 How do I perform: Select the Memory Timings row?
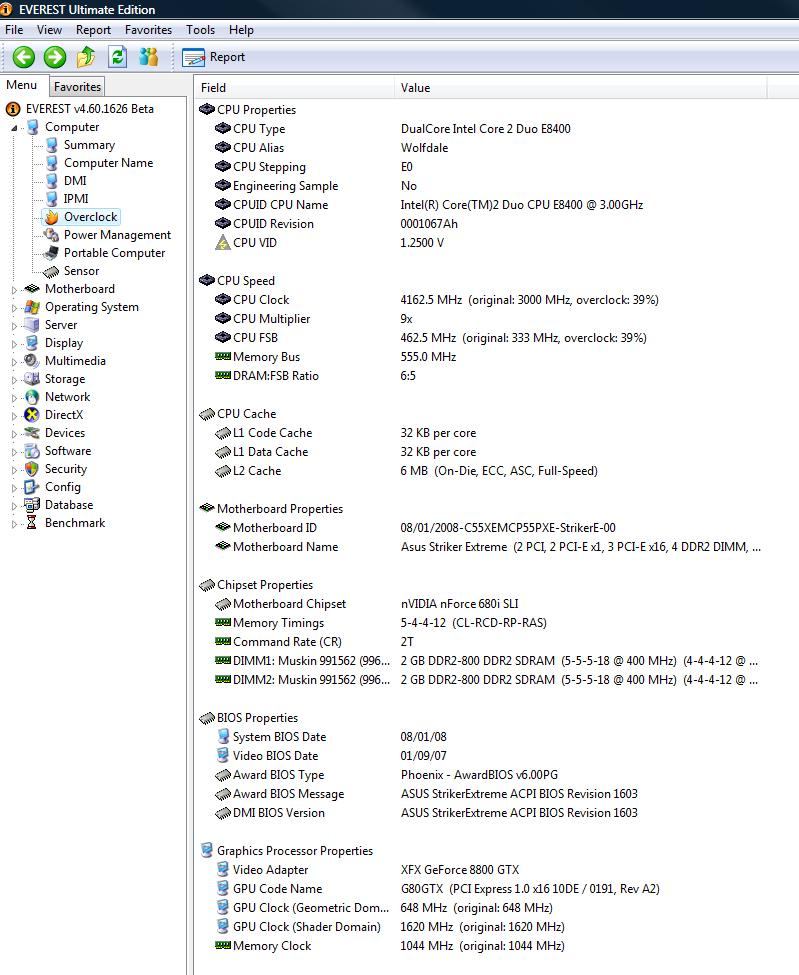(x=381, y=622)
